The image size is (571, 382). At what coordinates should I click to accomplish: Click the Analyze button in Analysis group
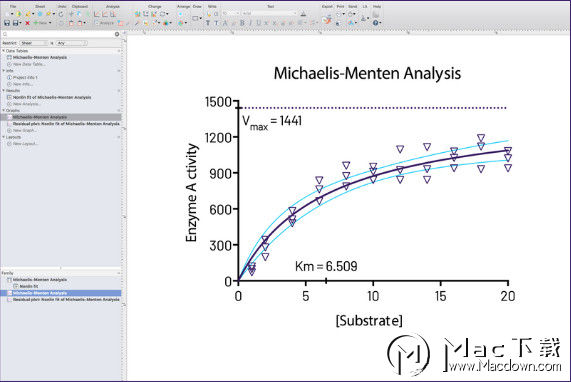105,23
